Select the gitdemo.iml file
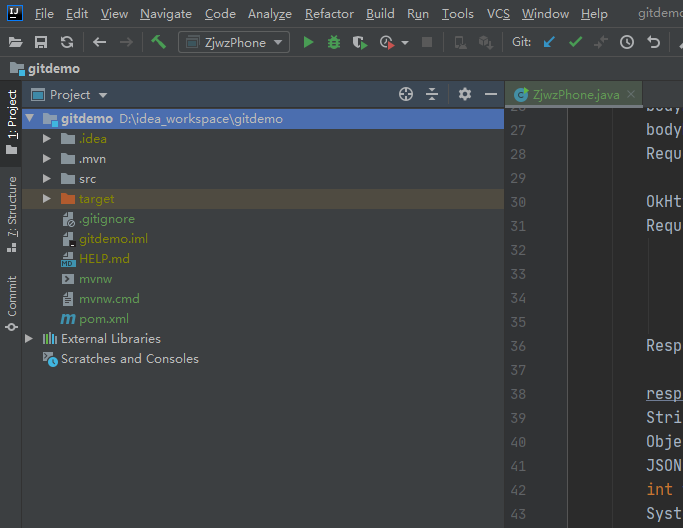The height and width of the screenshot is (528, 683). (x=113, y=239)
